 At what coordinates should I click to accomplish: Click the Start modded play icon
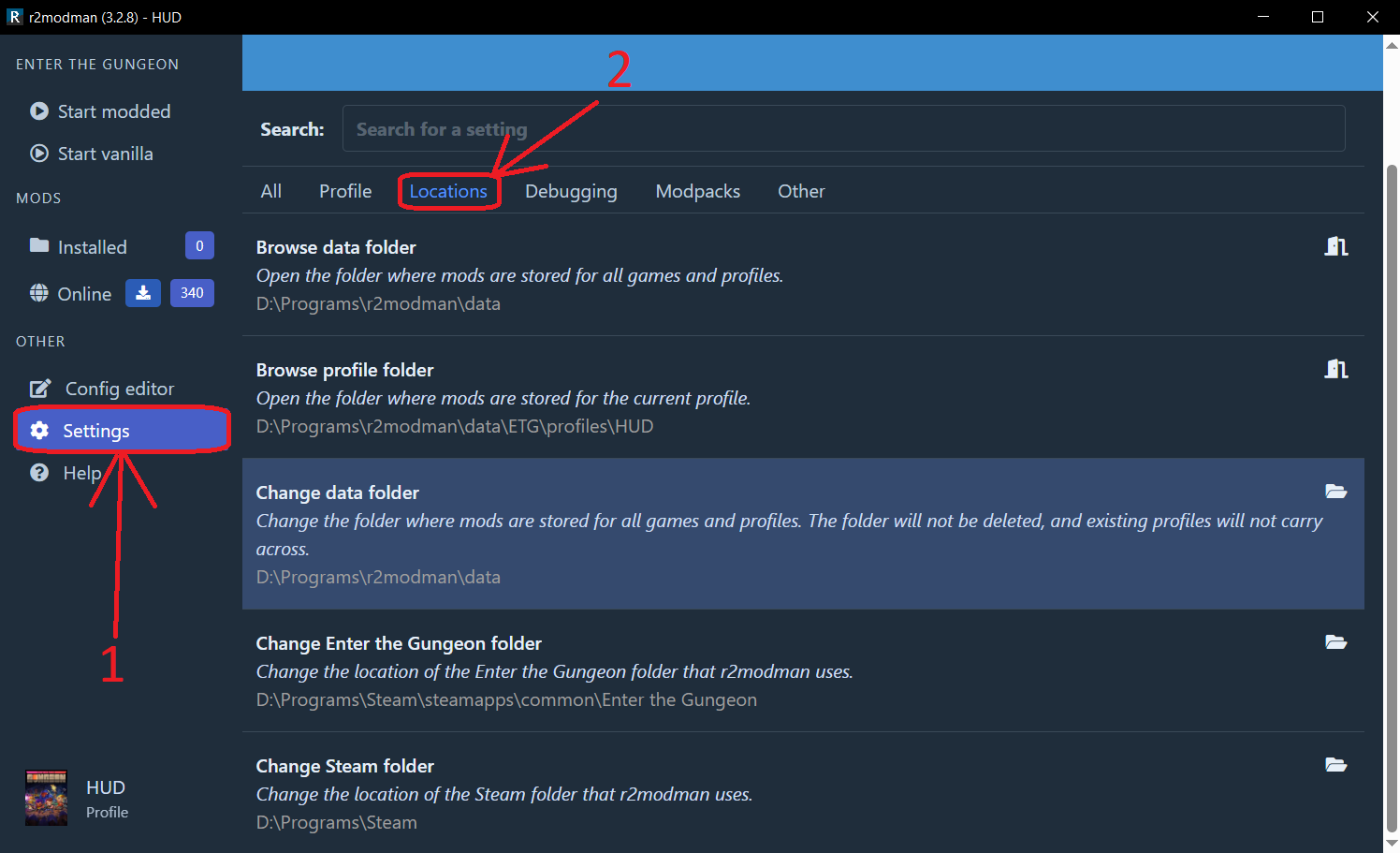coord(39,111)
